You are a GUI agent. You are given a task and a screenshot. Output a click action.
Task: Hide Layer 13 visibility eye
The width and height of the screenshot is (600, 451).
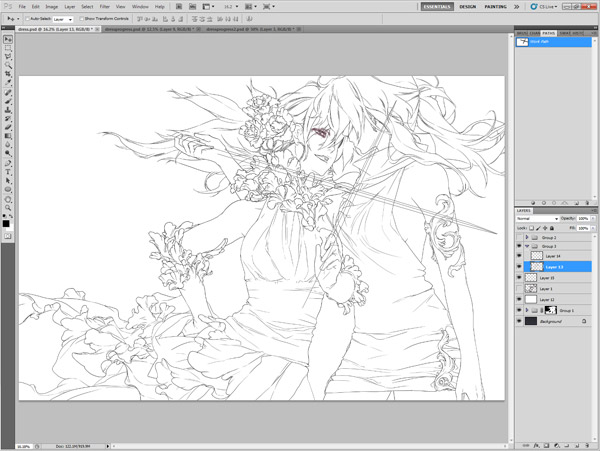[519, 267]
